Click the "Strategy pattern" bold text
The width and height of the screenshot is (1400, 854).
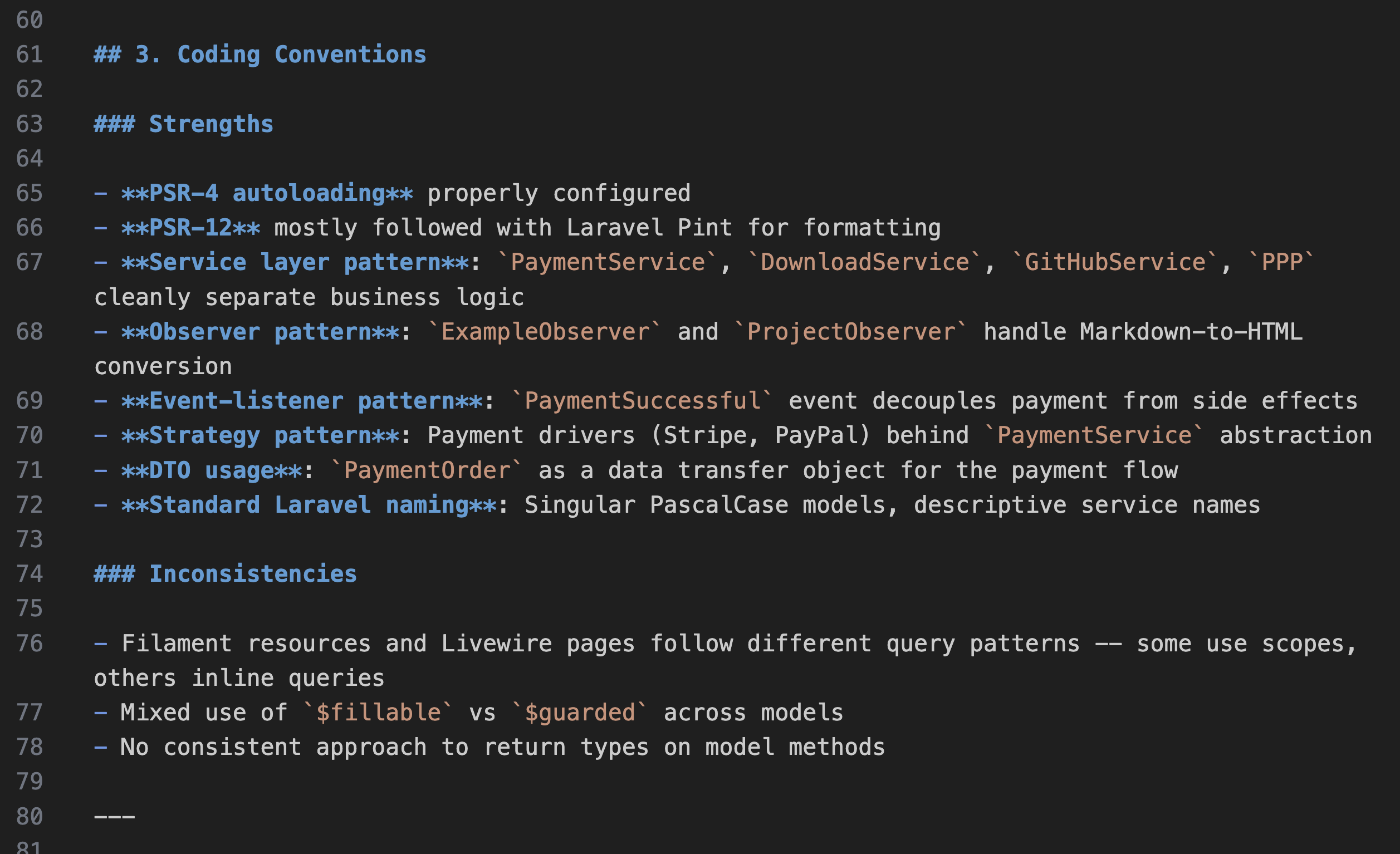coord(260,436)
